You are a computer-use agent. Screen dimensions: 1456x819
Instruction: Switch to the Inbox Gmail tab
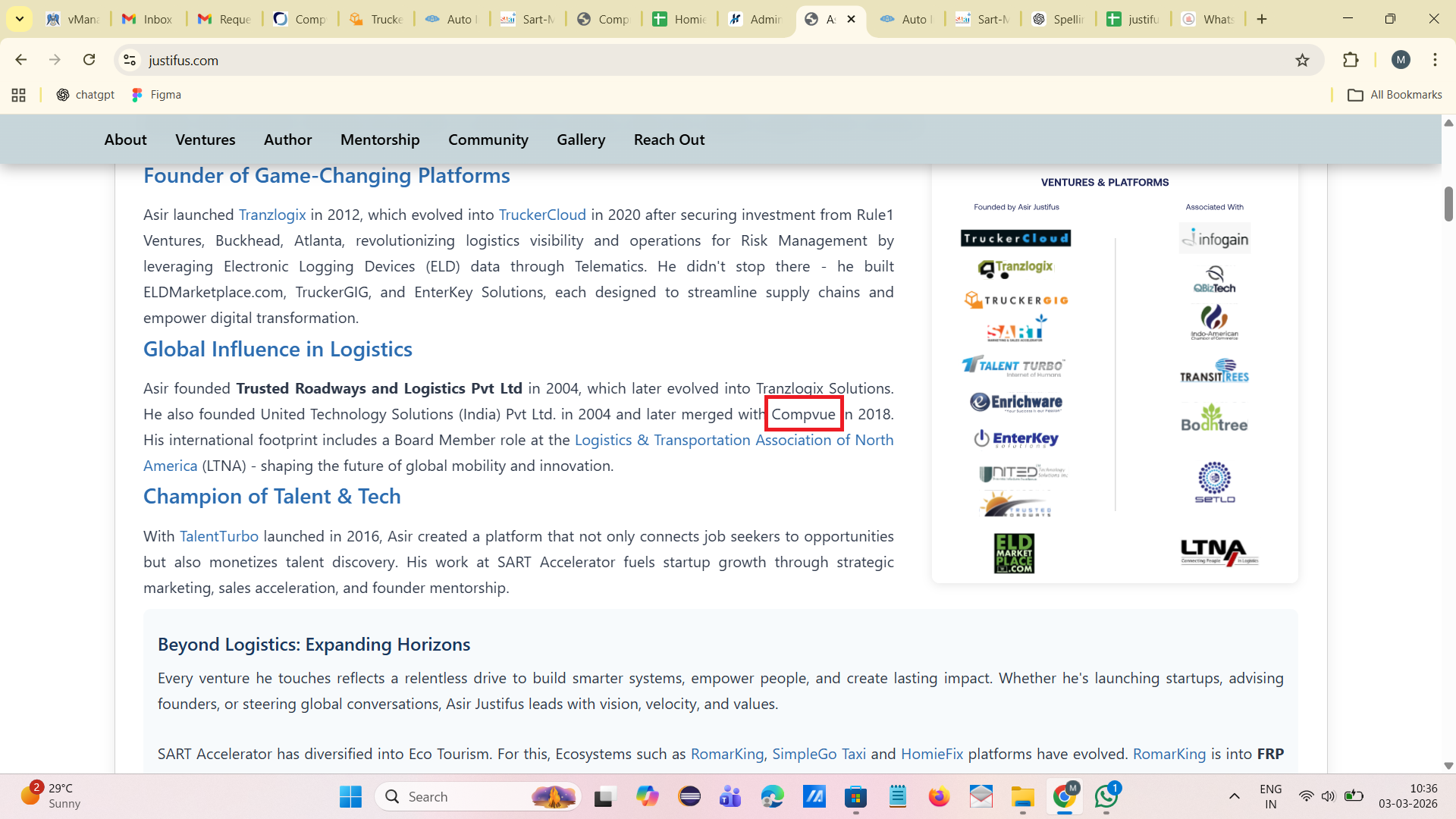tap(149, 19)
